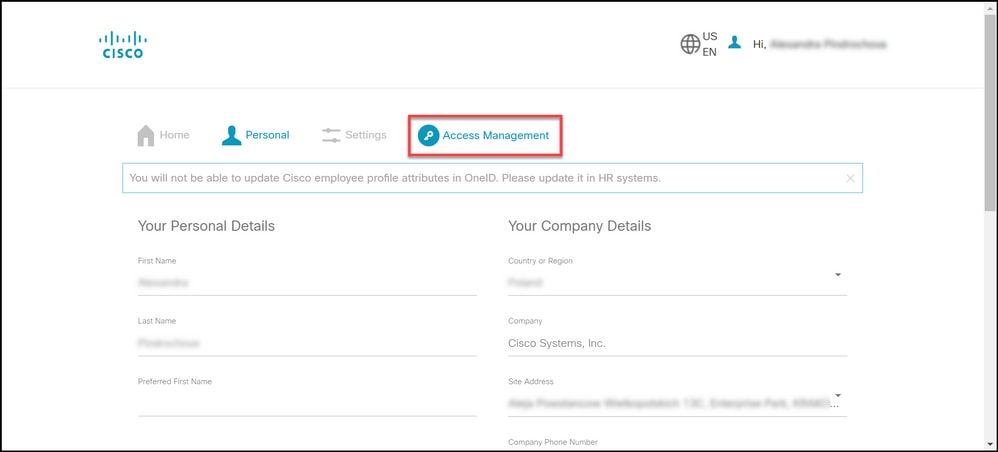Viewport: 998px width, 452px height.
Task: Click the First Name field
Action: tap(307, 282)
